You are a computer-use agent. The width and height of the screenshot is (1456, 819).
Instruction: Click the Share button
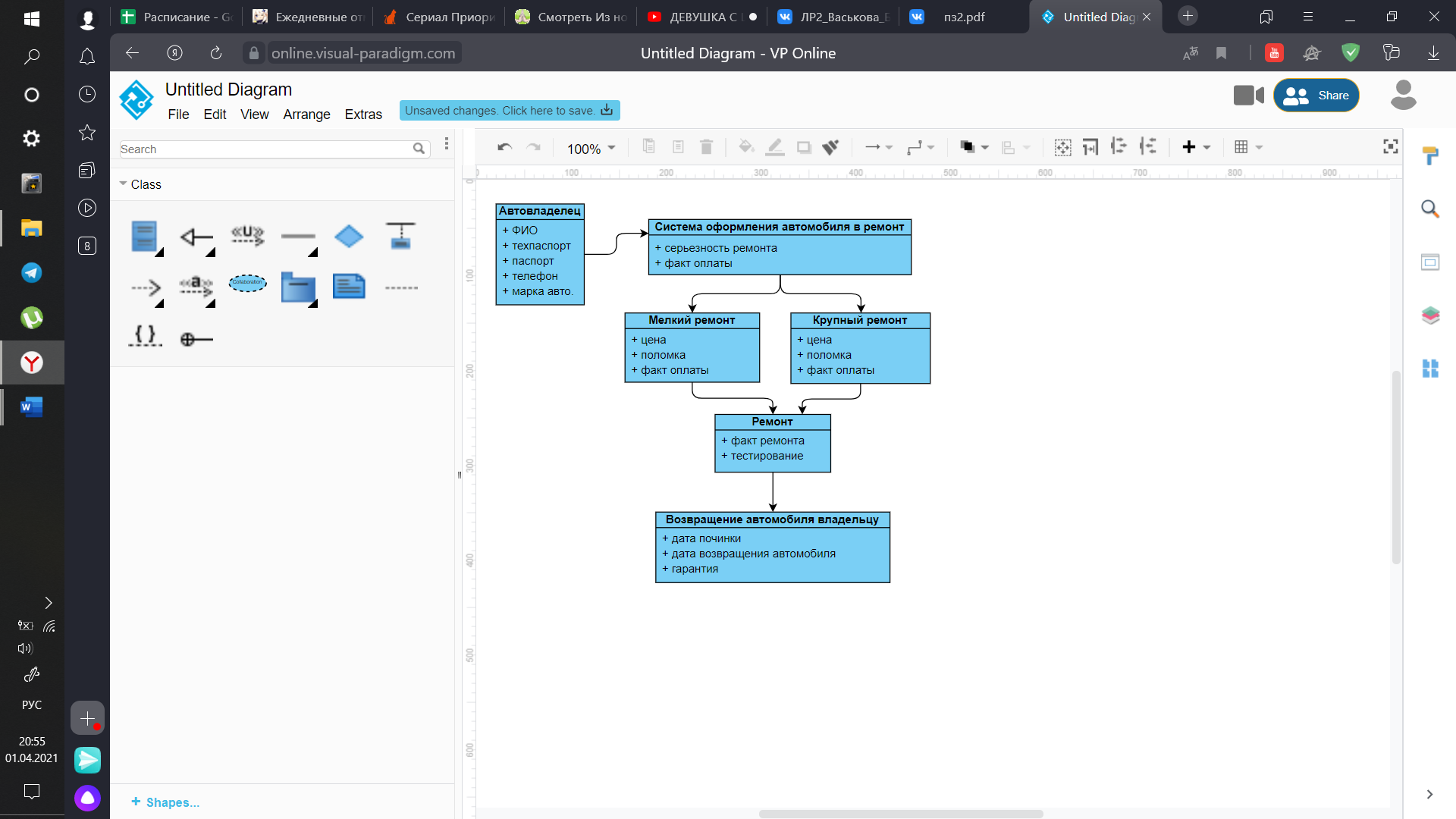(1316, 96)
